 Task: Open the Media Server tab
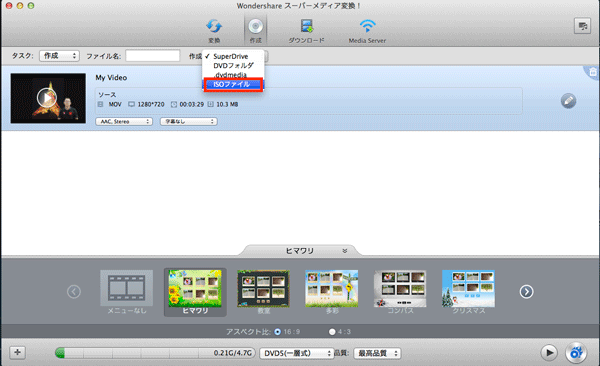[367, 31]
